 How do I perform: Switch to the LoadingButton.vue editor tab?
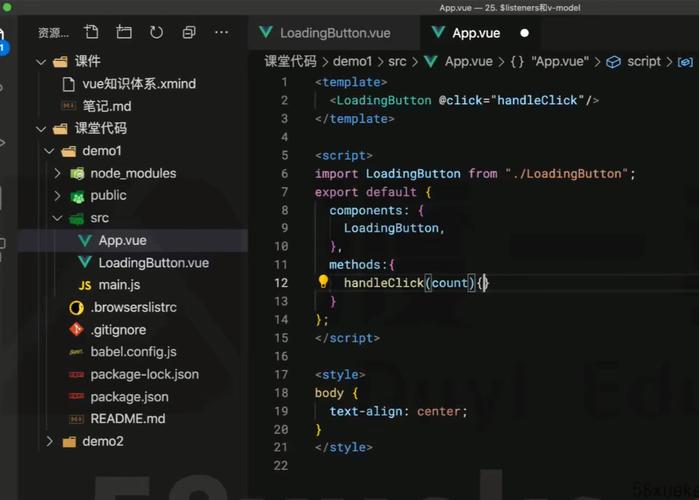pyautogui.click(x=334, y=33)
